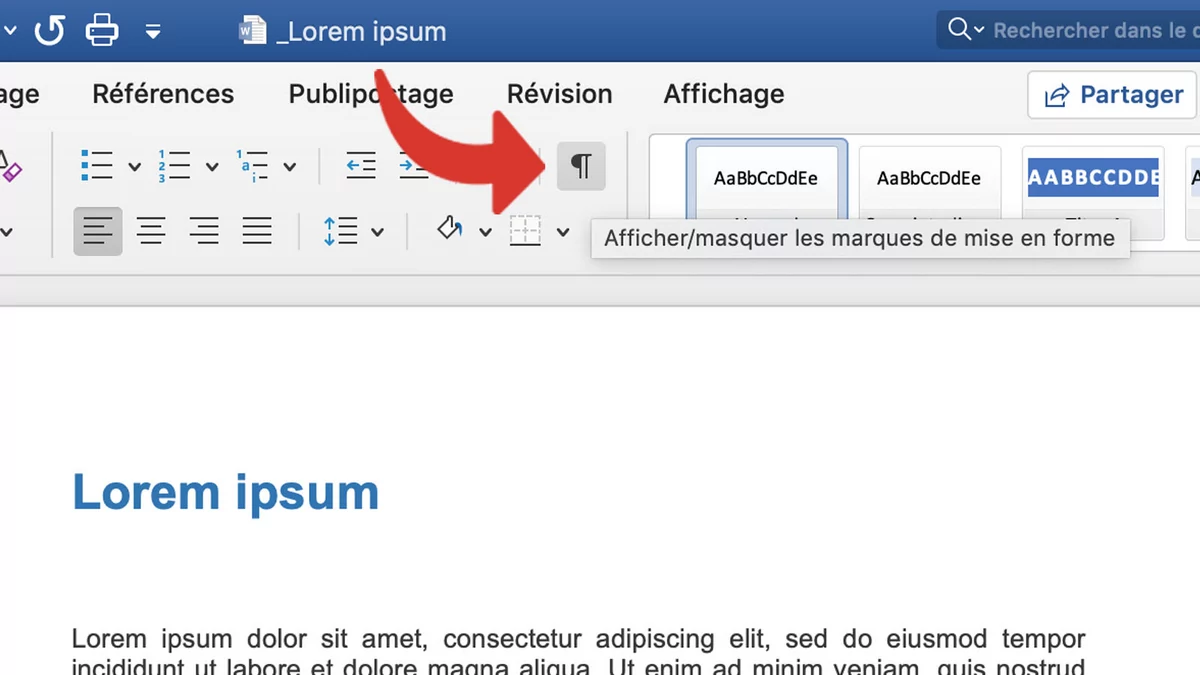Click the borders icon

click(525, 232)
